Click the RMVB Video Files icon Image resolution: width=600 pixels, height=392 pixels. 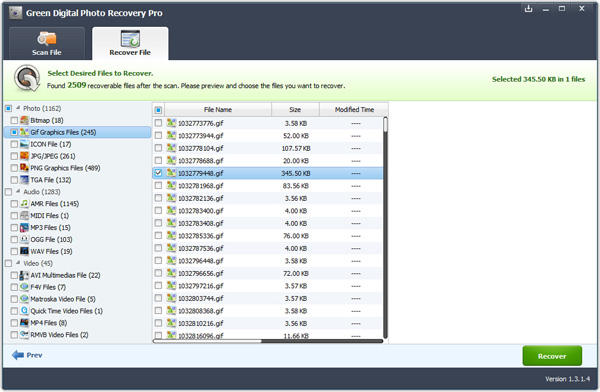point(24,334)
